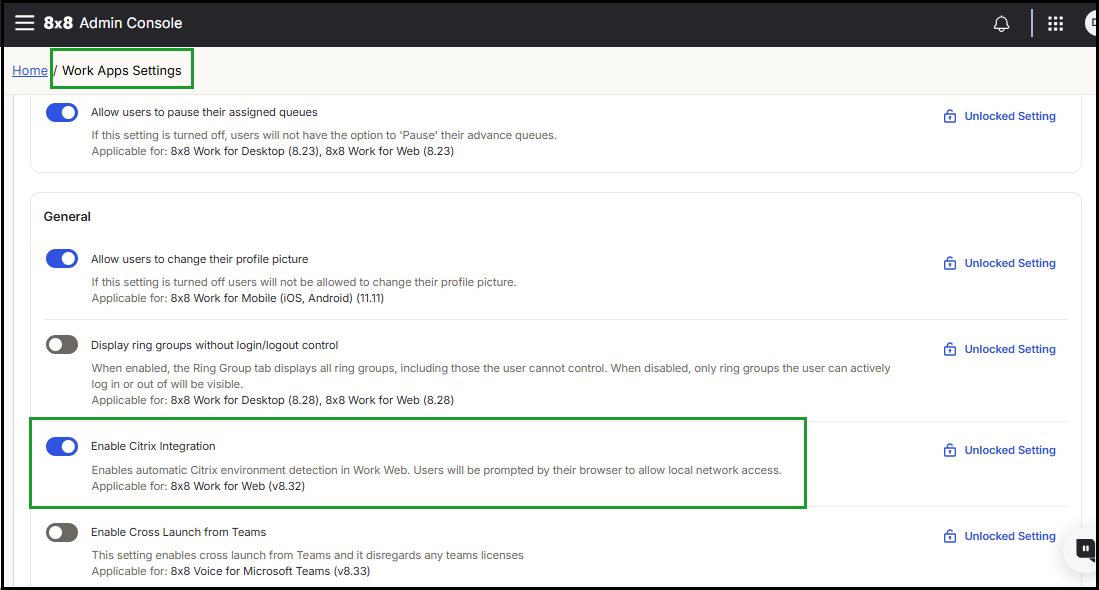Open the chat widget in corner
The width and height of the screenshot is (1099, 590).
(1084, 548)
